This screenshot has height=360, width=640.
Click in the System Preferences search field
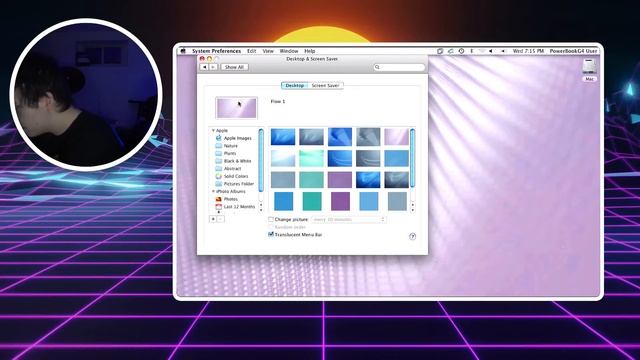(x=399, y=67)
